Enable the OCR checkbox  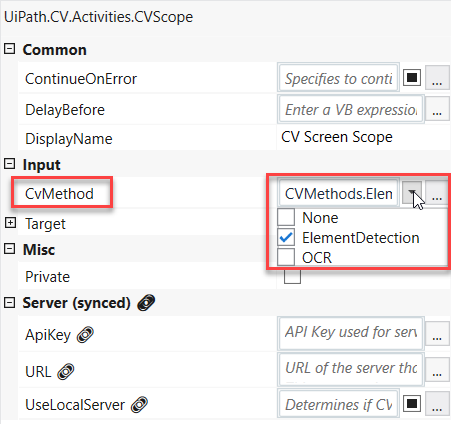286,257
